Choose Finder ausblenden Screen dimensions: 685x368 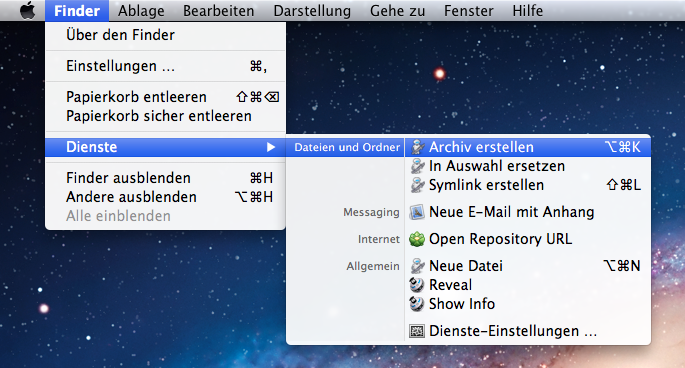tap(166, 178)
